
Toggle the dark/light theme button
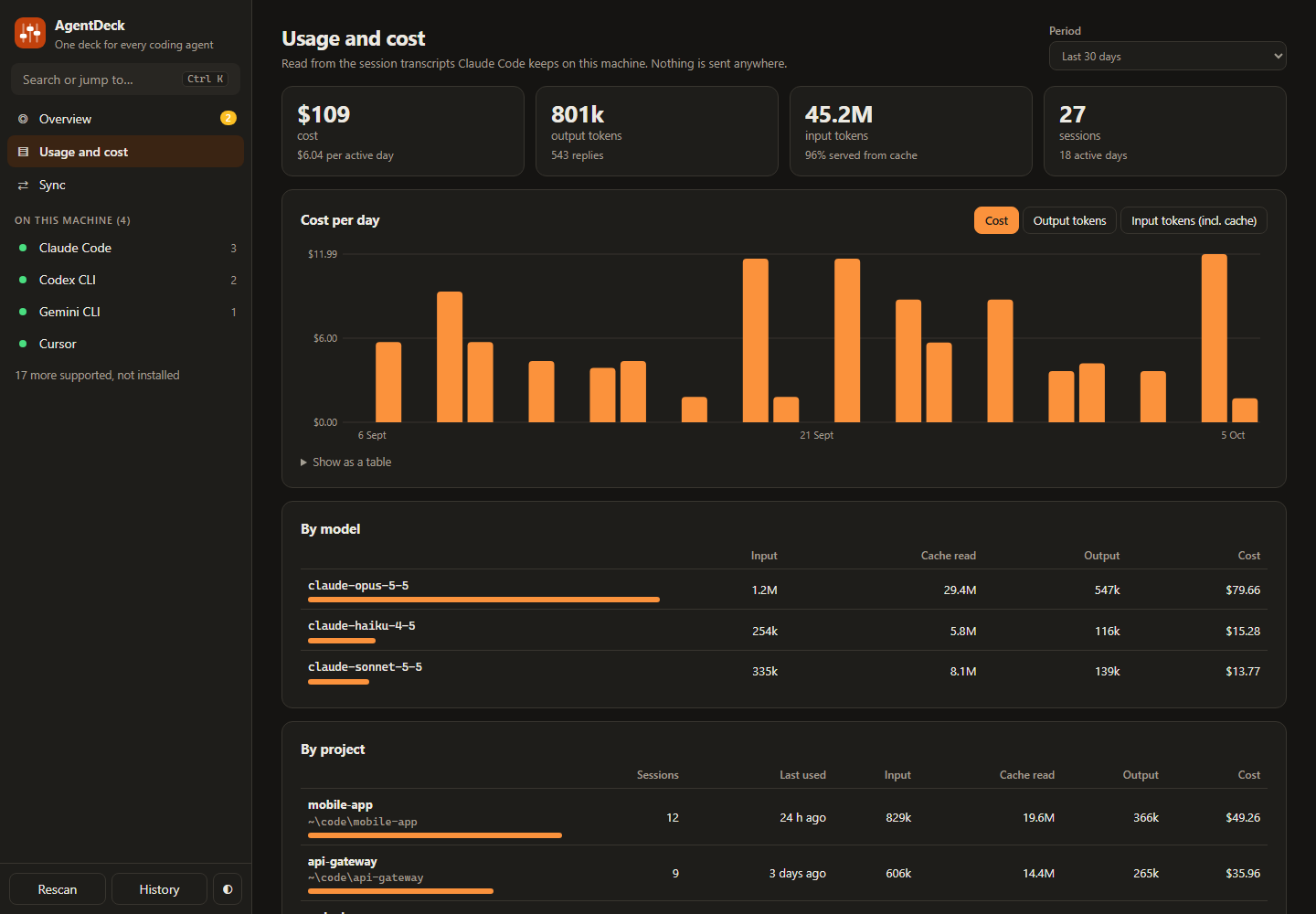pyautogui.click(x=228, y=889)
